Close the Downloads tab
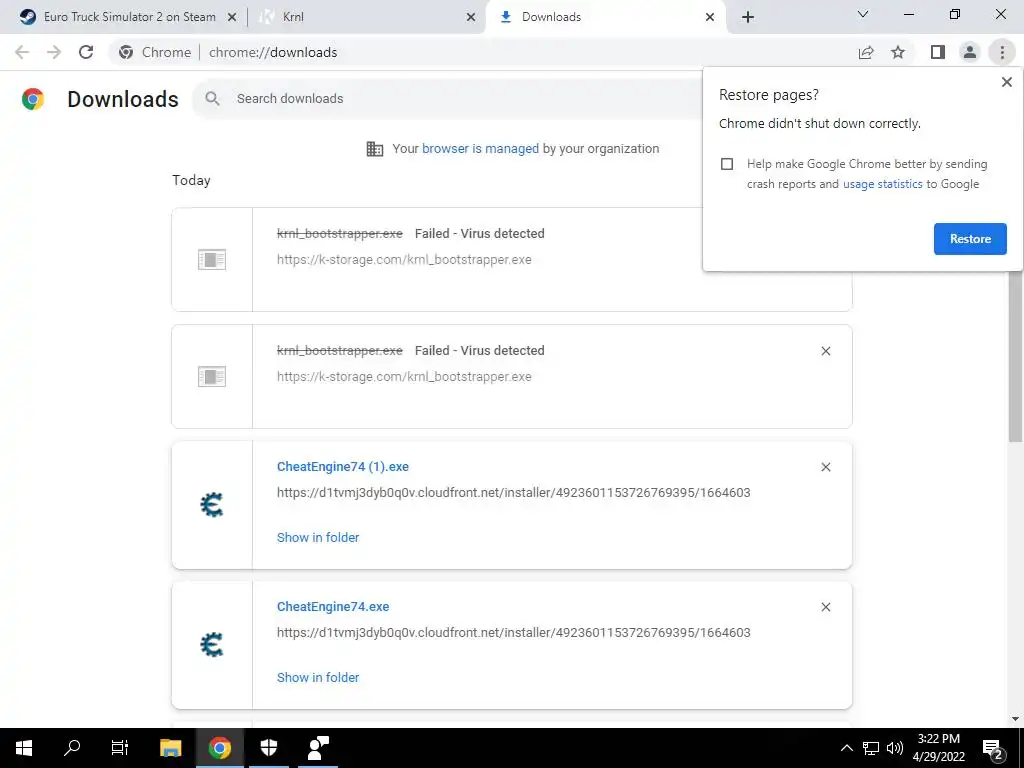This screenshot has height=768, width=1024. click(x=710, y=17)
